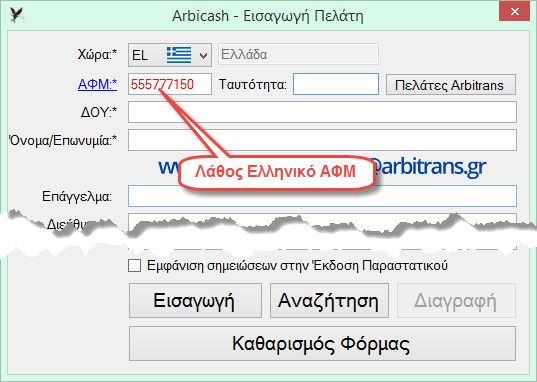Click the Ελλάδα country name field
Image resolution: width=537 pixels, height=382 pixels.
pyautogui.click(x=298, y=54)
